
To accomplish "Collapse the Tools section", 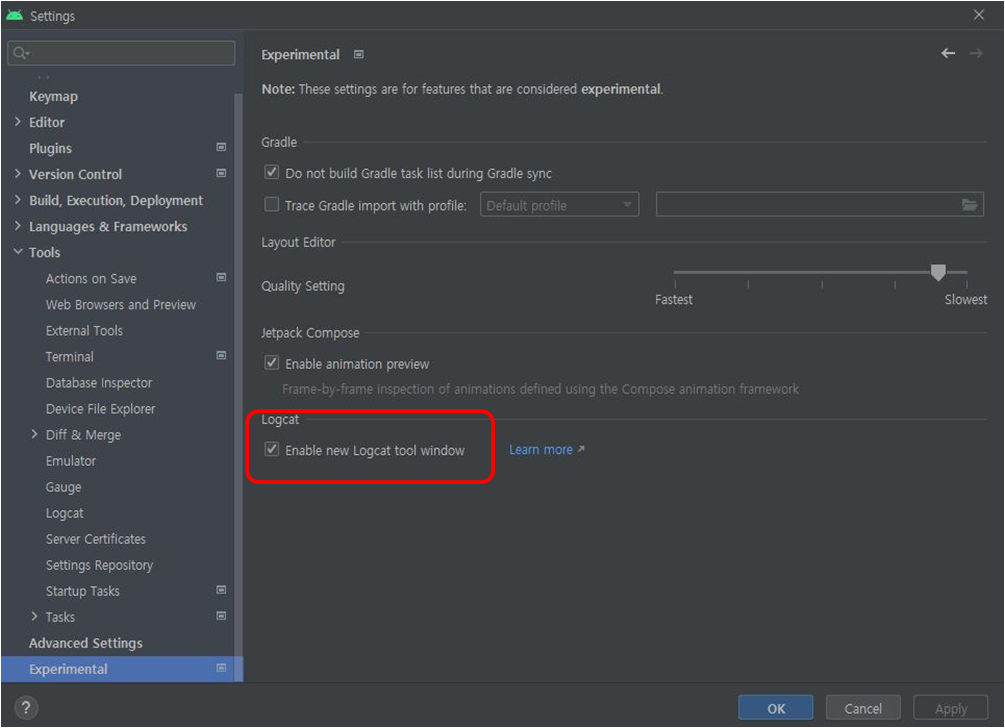I will click(18, 252).
